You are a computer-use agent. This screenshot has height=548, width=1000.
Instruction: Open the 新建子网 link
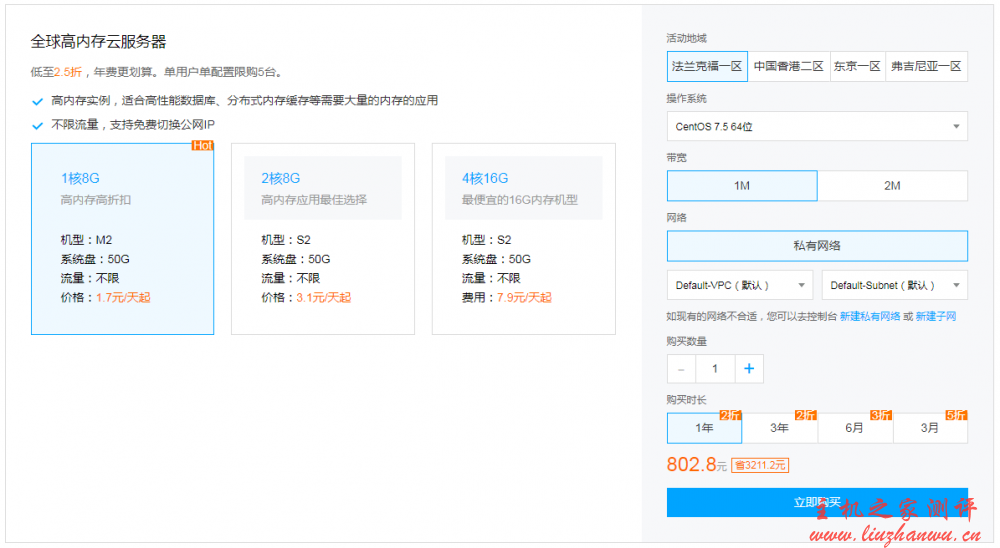(936, 316)
